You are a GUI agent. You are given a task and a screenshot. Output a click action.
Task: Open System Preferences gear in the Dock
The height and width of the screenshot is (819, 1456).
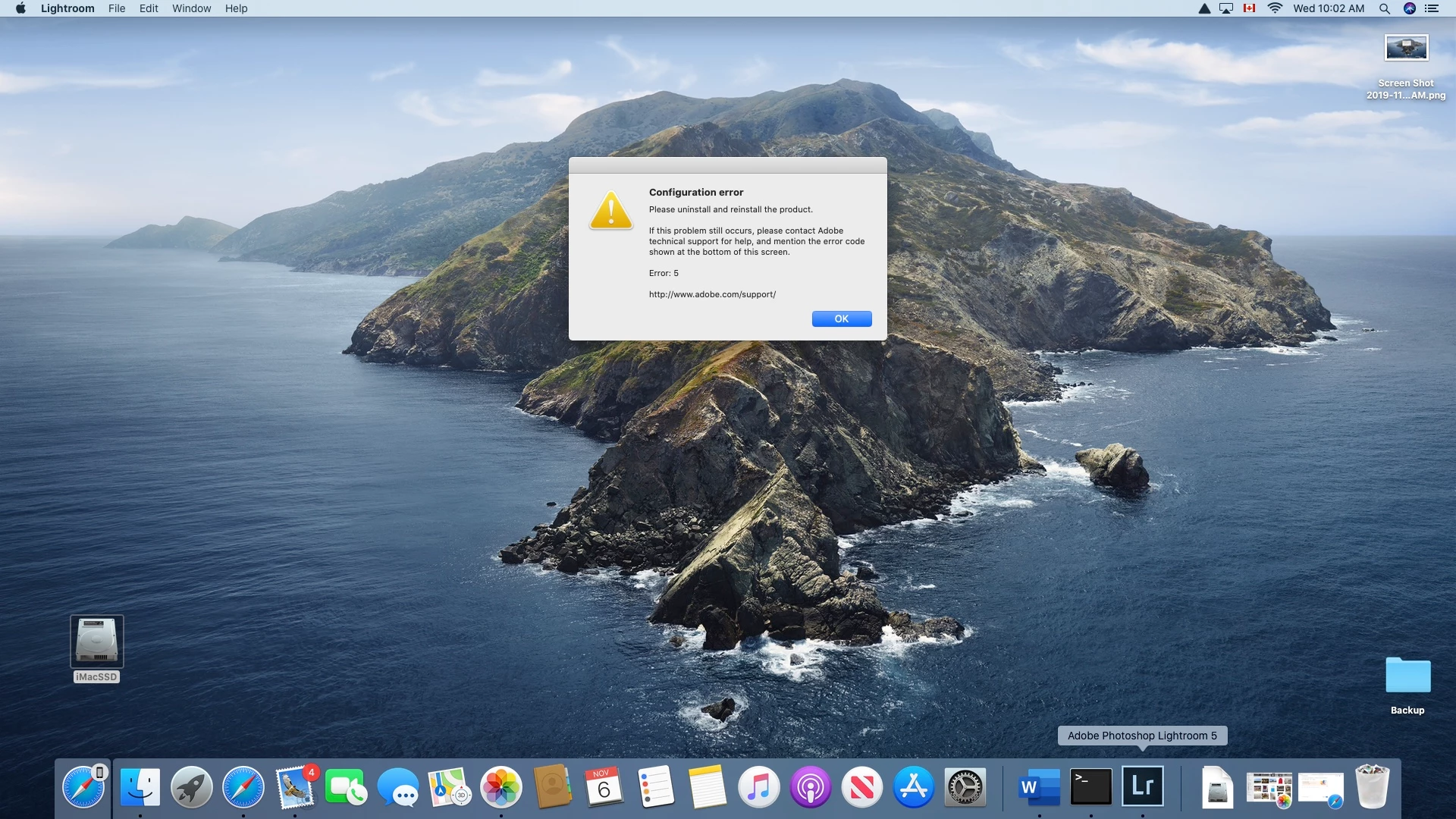click(965, 787)
